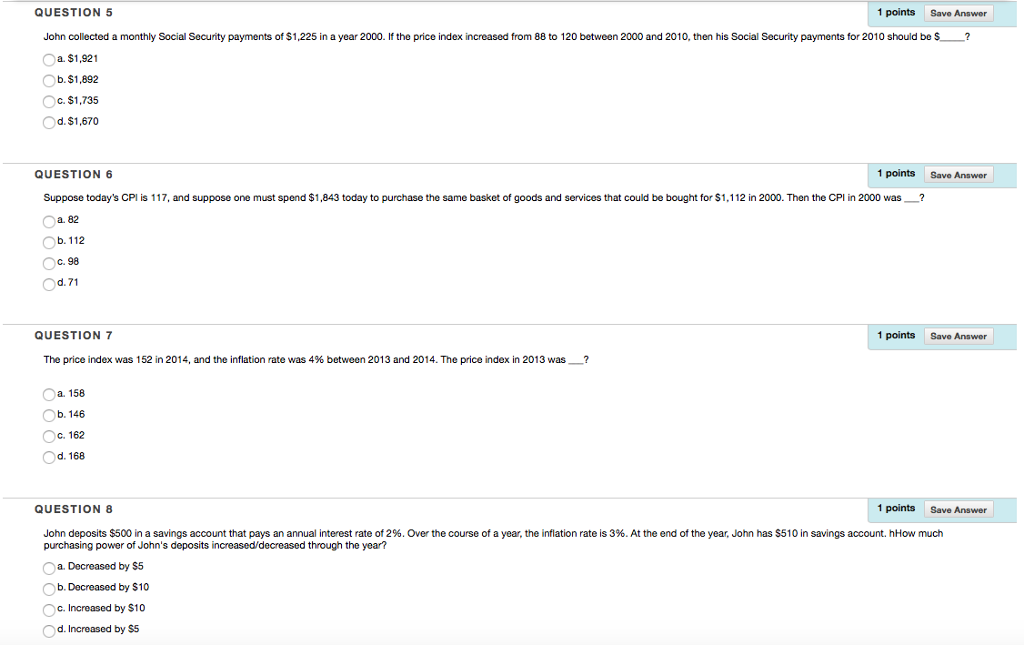Select 'Increased by $5' answer
The height and width of the screenshot is (645, 1024).
coord(48,630)
